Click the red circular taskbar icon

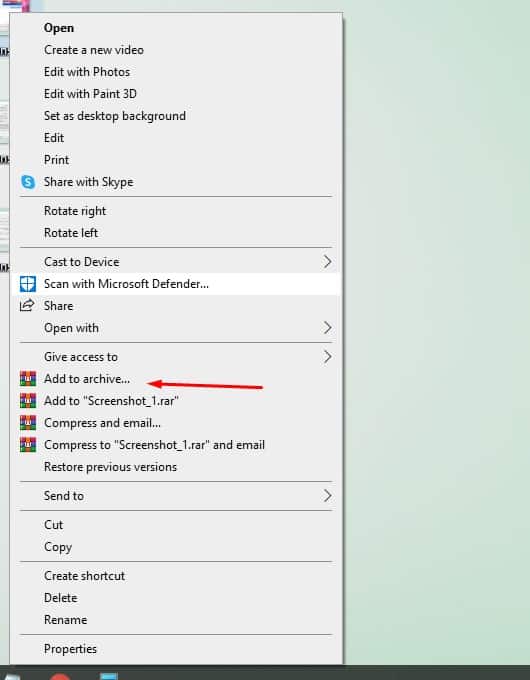click(x=60, y=677)
